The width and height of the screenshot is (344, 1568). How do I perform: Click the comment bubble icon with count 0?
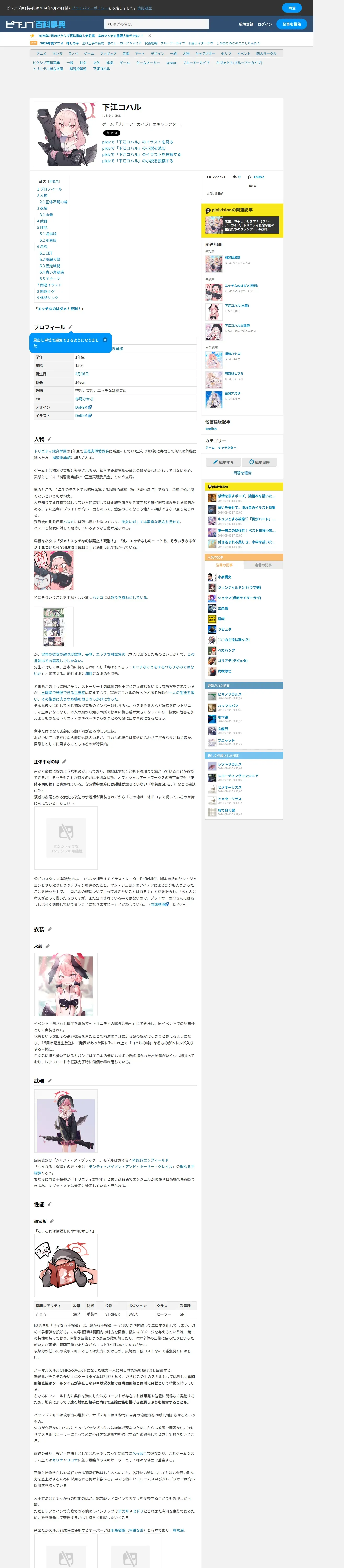(235, 177)
